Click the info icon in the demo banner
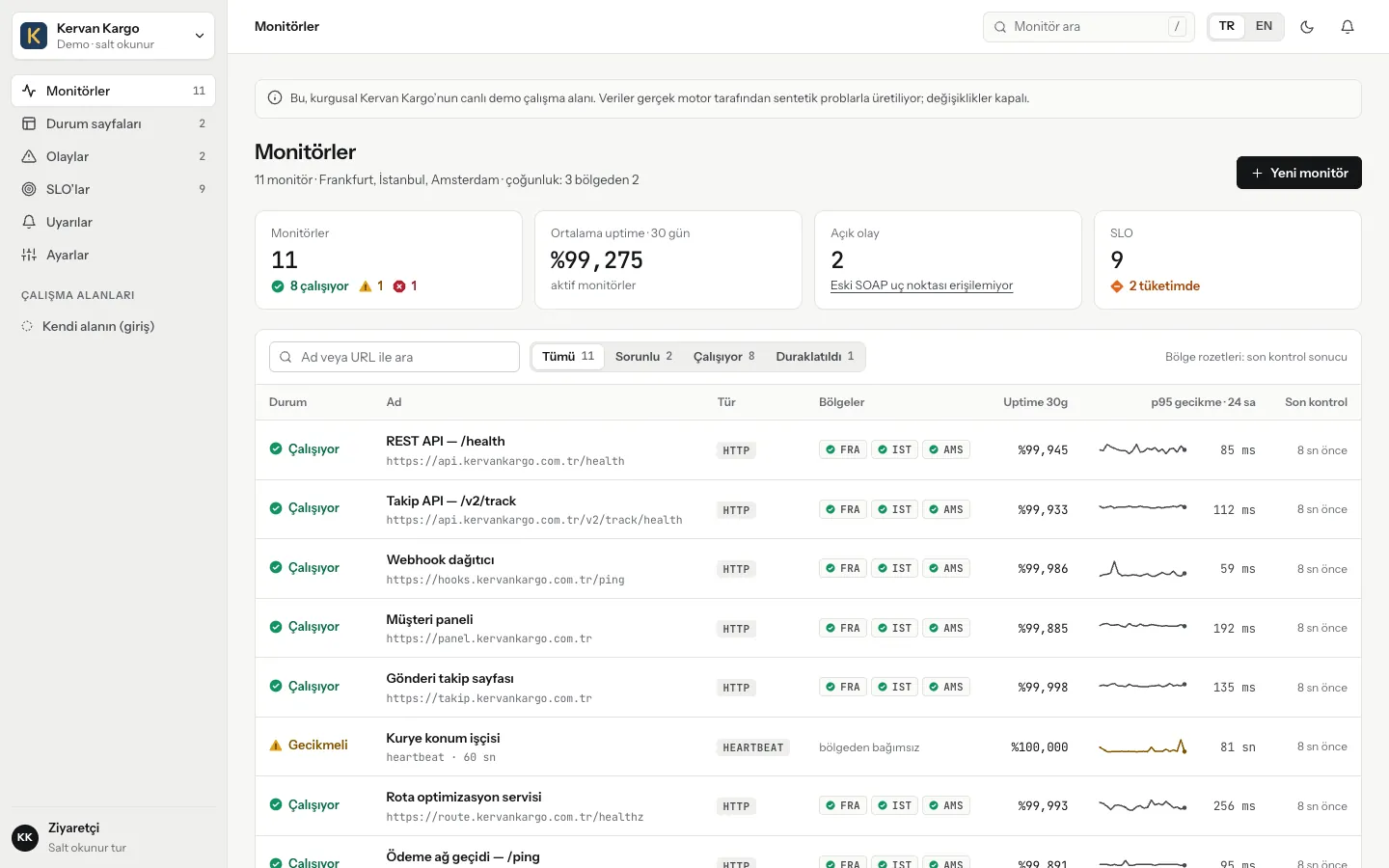The width and height of the screenshot is (1389, 868). click(x=275, y=98)
